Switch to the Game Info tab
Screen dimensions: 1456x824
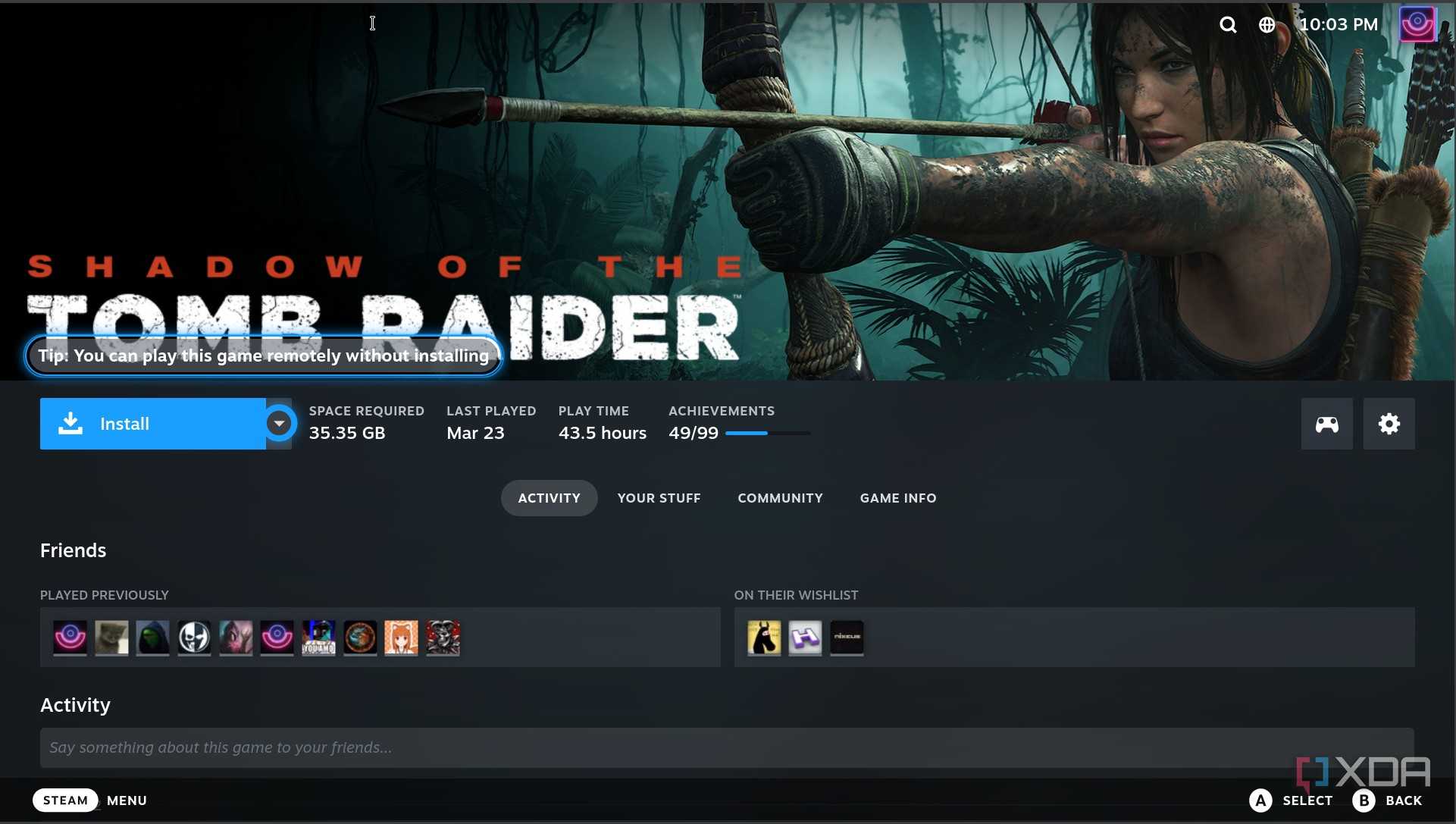[x=898, y=498]
